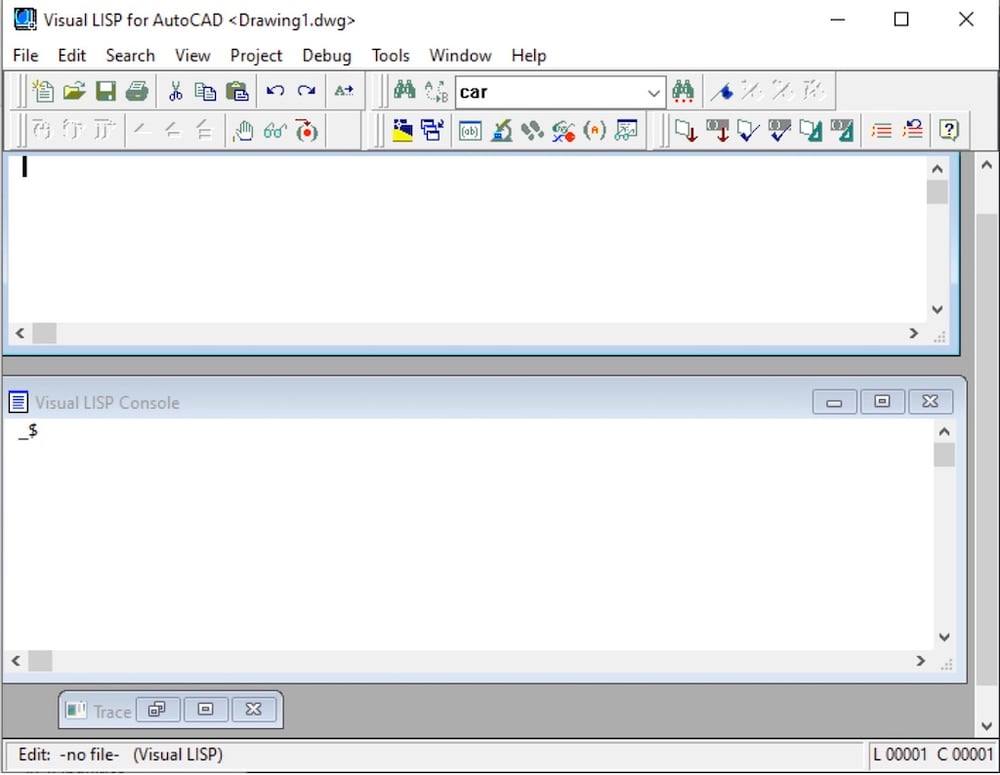Open the Project menu
The width and height of the screenshot is (1000, 775).
click(256, 55)
